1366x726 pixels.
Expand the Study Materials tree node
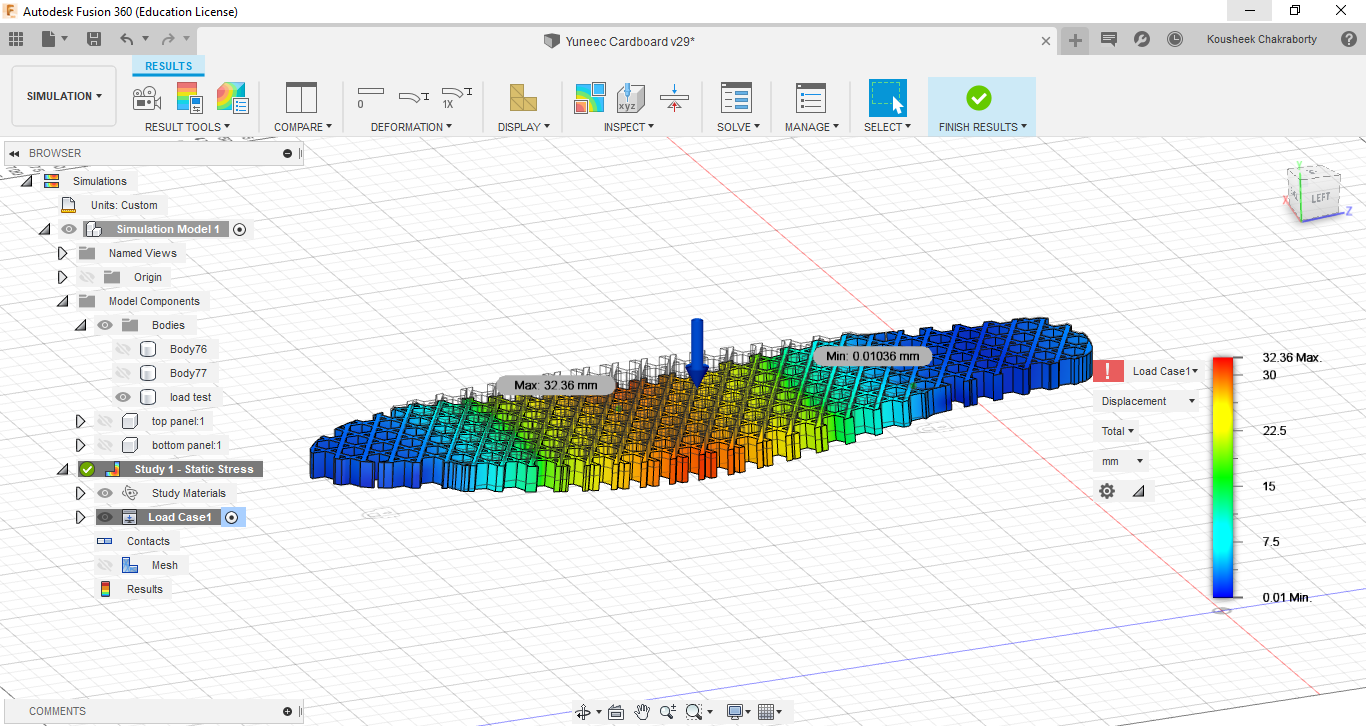[x=80, y=493]
